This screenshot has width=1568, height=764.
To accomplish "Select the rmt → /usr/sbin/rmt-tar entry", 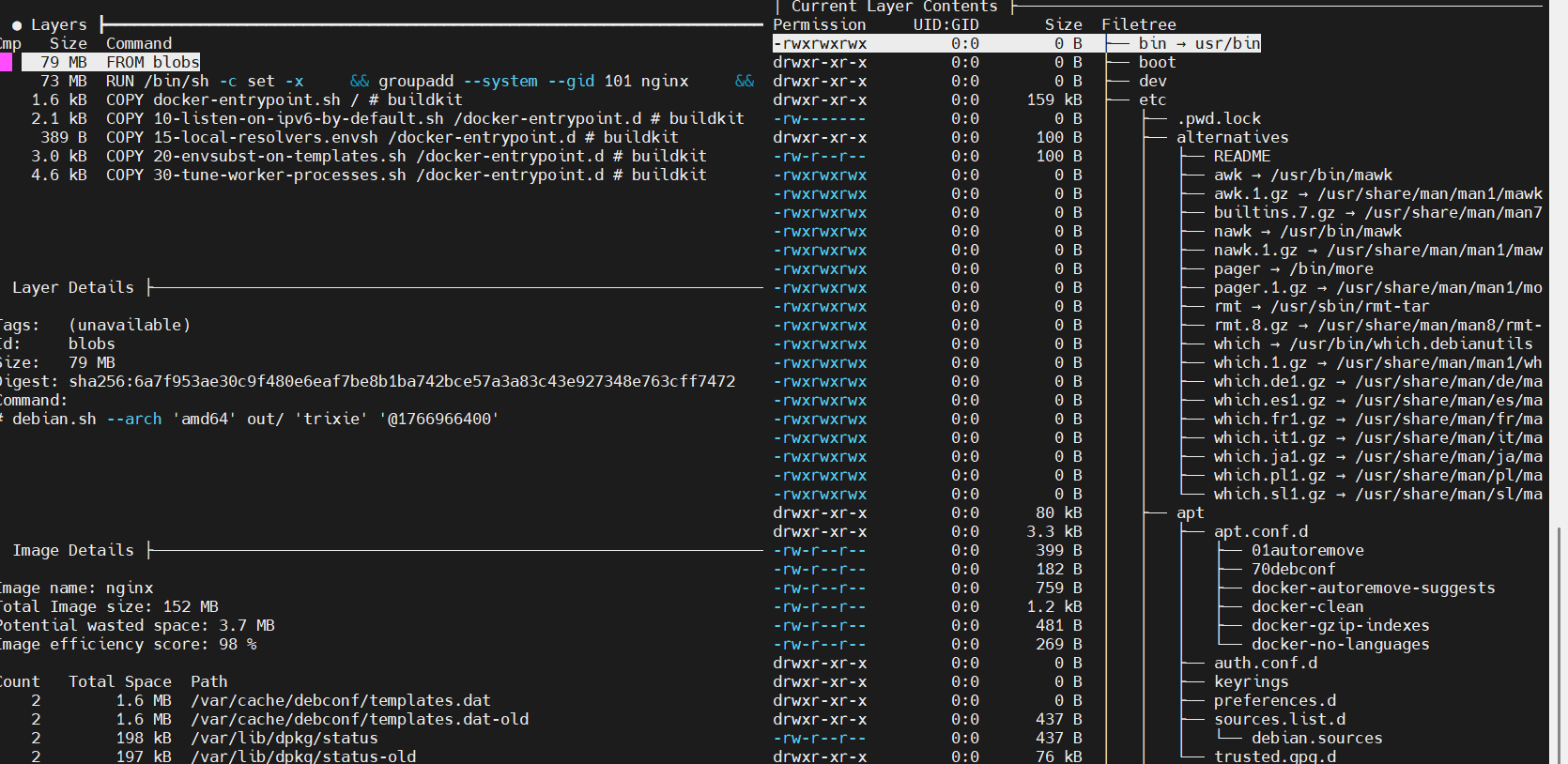I will pos(1322,306).
